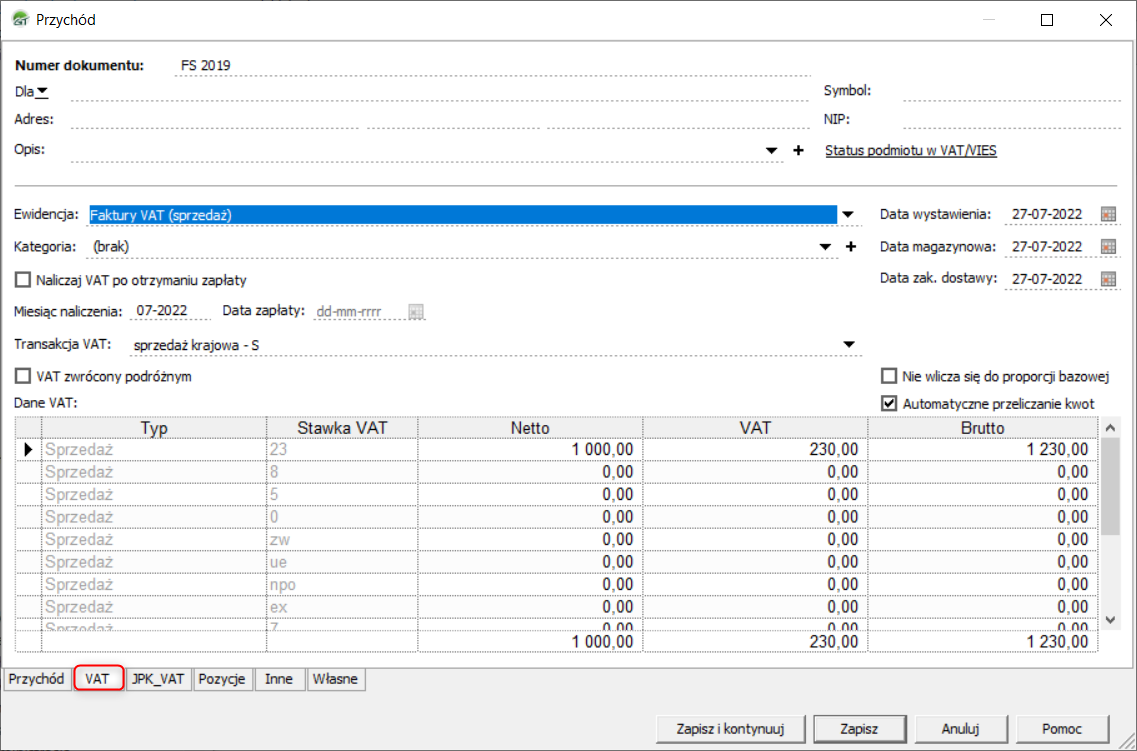Click the Data zapłaty dd-mm-rrrr field
Image resolution: width=1137 pixels, height=751 pixels.
click(x=359, y=312)
